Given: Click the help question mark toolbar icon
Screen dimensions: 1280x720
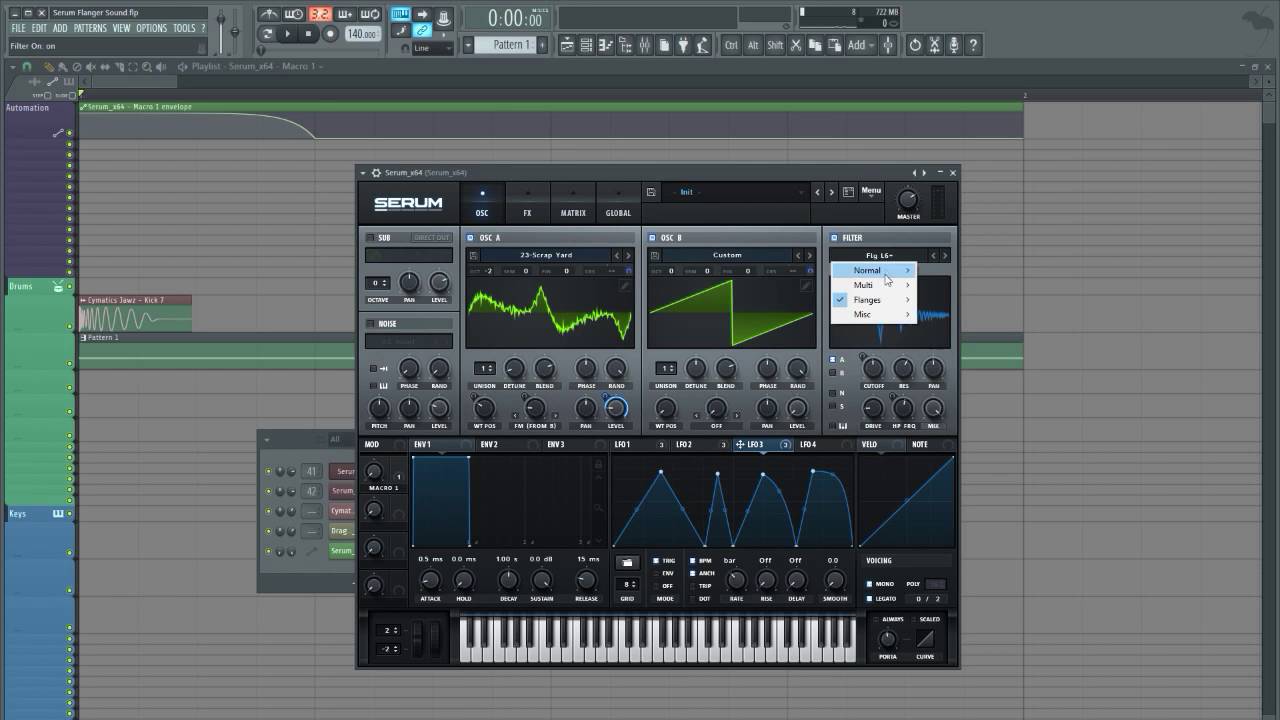Looking at the screenshot, I should click(x=974, y=45).
